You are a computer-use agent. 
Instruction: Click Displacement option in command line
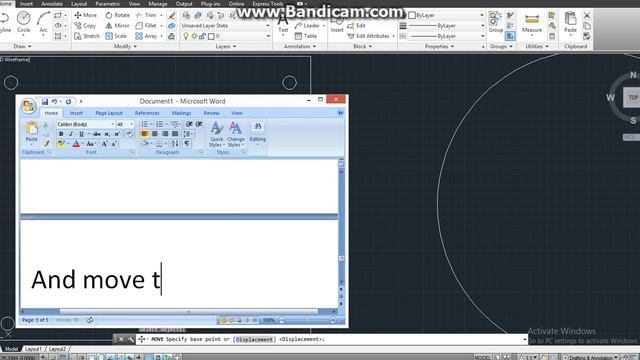click(254, 339)
